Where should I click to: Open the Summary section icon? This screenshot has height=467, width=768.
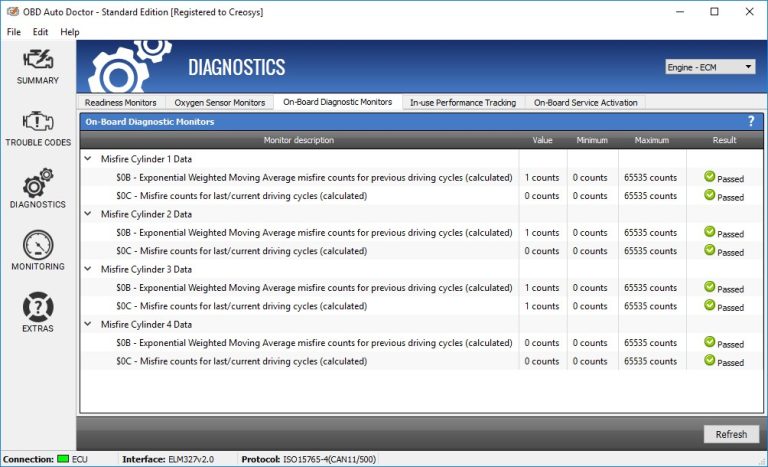[38, 59]
